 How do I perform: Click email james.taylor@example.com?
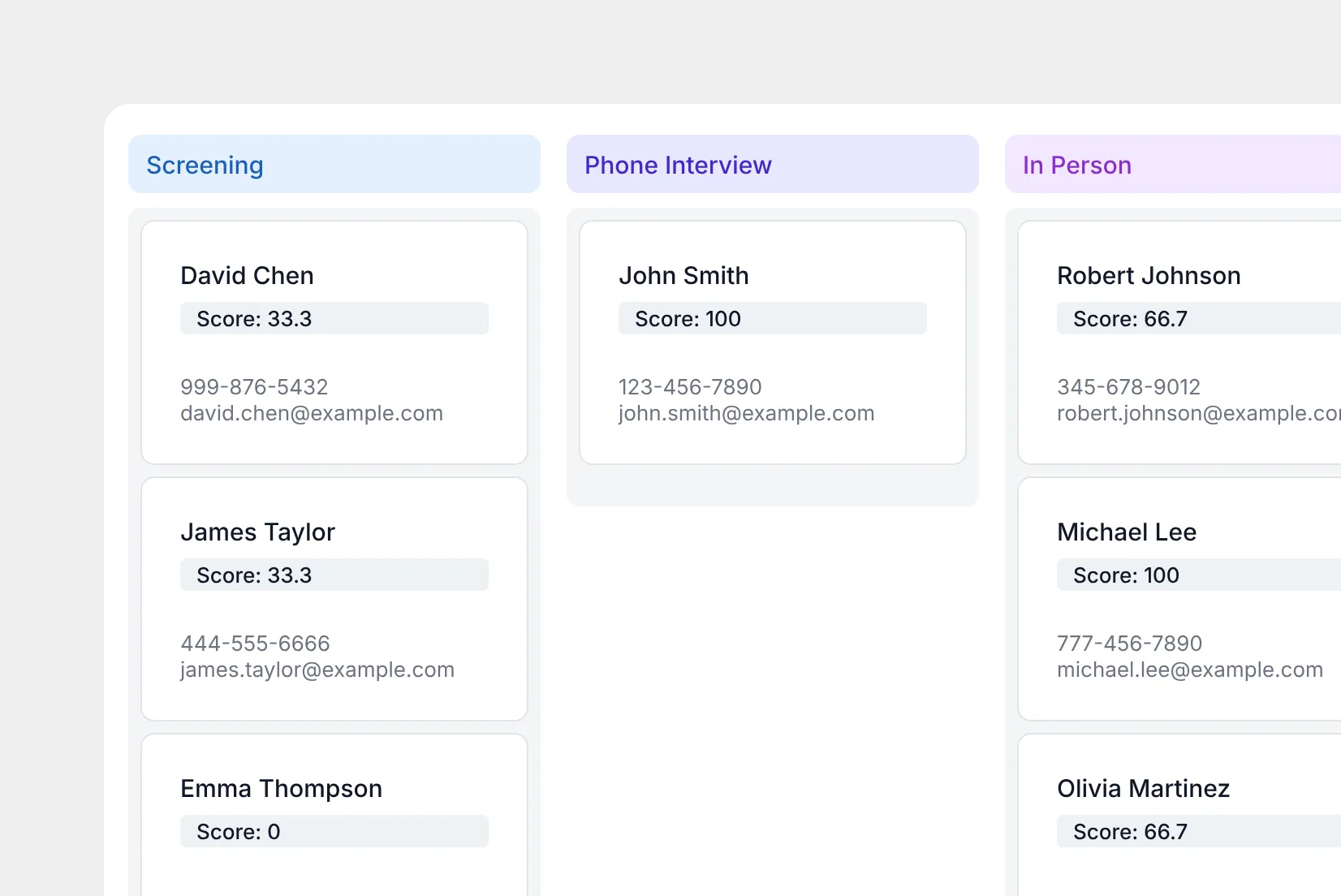pos(317,670)
